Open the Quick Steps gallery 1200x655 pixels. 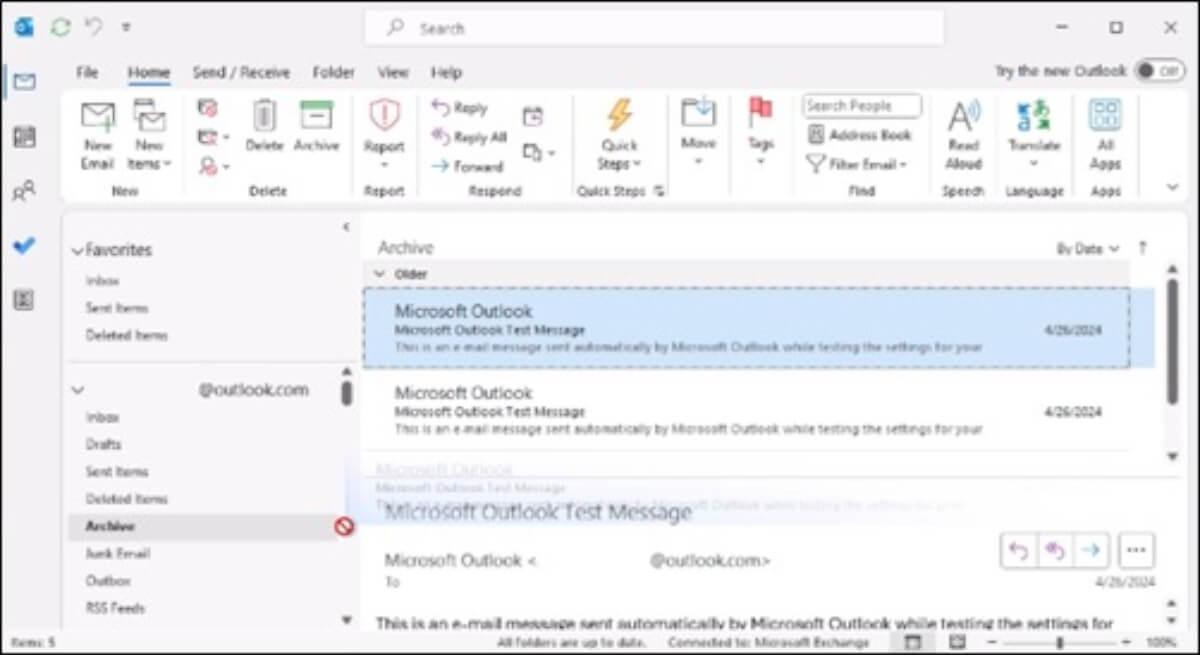pos(620,135)
